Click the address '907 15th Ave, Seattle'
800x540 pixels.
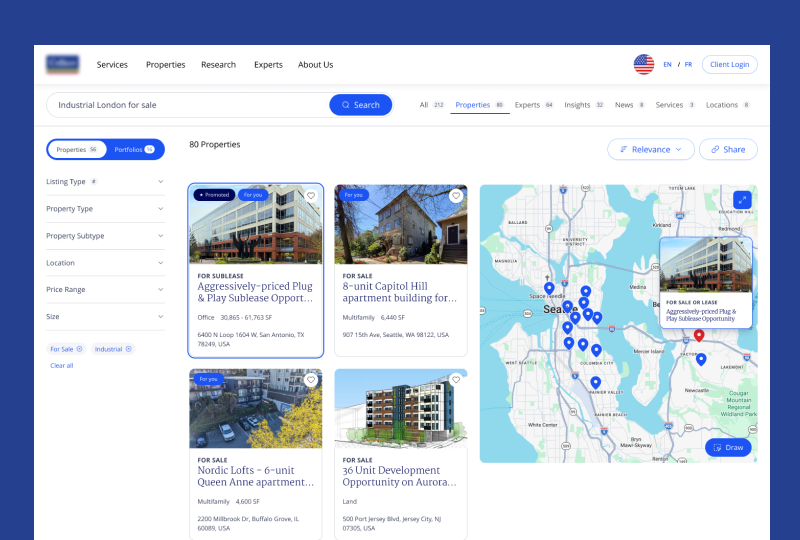tap(395, 335)
